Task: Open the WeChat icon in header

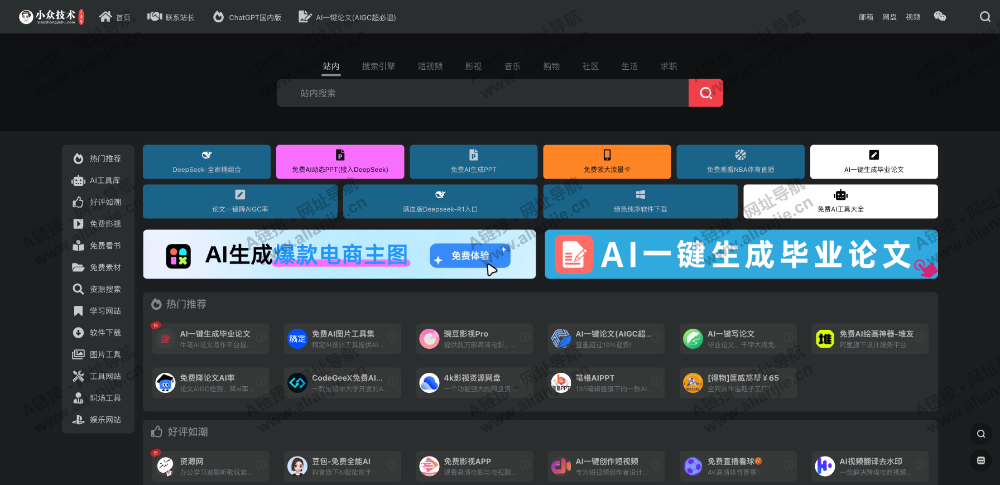Action: point(939,17)
